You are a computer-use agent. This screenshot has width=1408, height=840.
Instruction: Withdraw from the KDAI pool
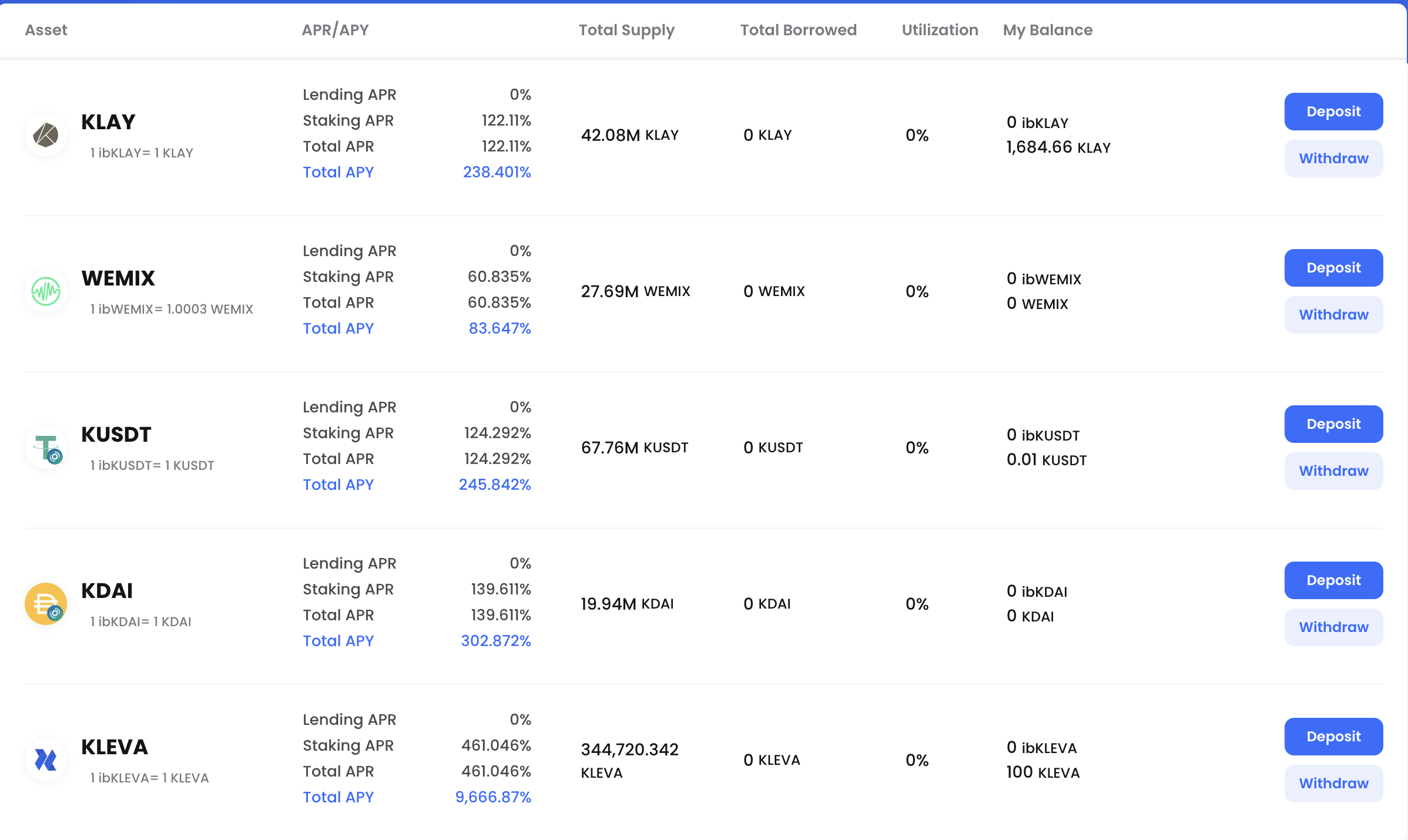click(1333, 627)
